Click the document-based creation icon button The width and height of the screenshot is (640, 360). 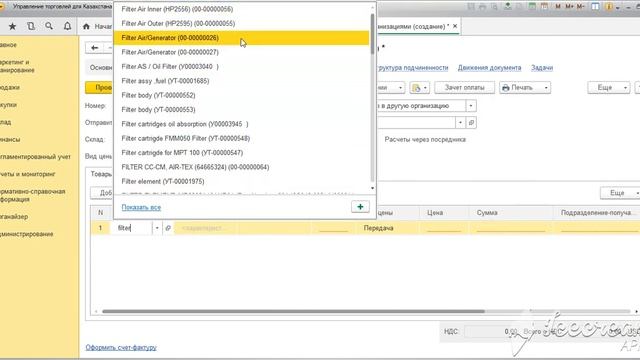(x=419, y=87)
